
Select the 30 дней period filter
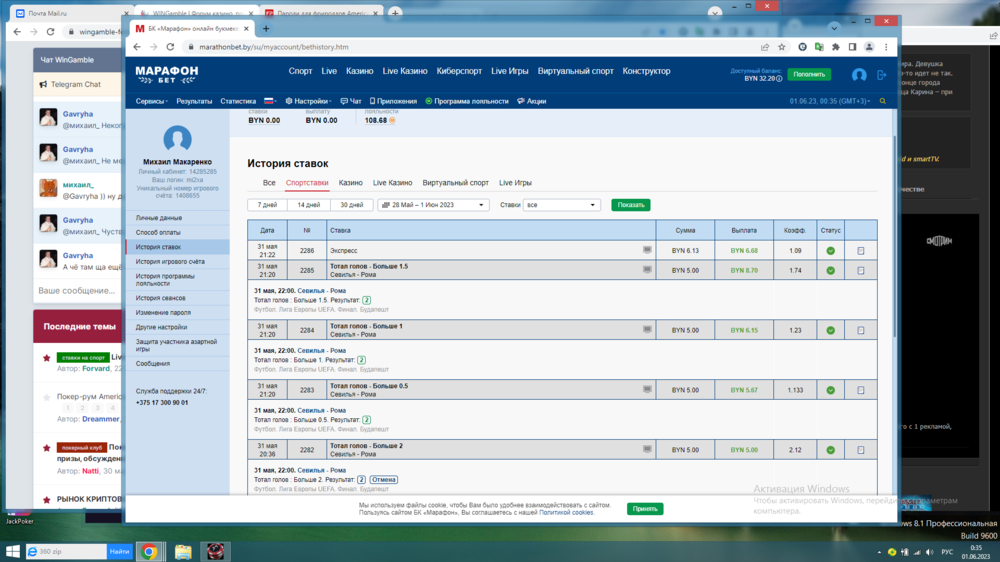pyautogui.click(x=351, y=205)
